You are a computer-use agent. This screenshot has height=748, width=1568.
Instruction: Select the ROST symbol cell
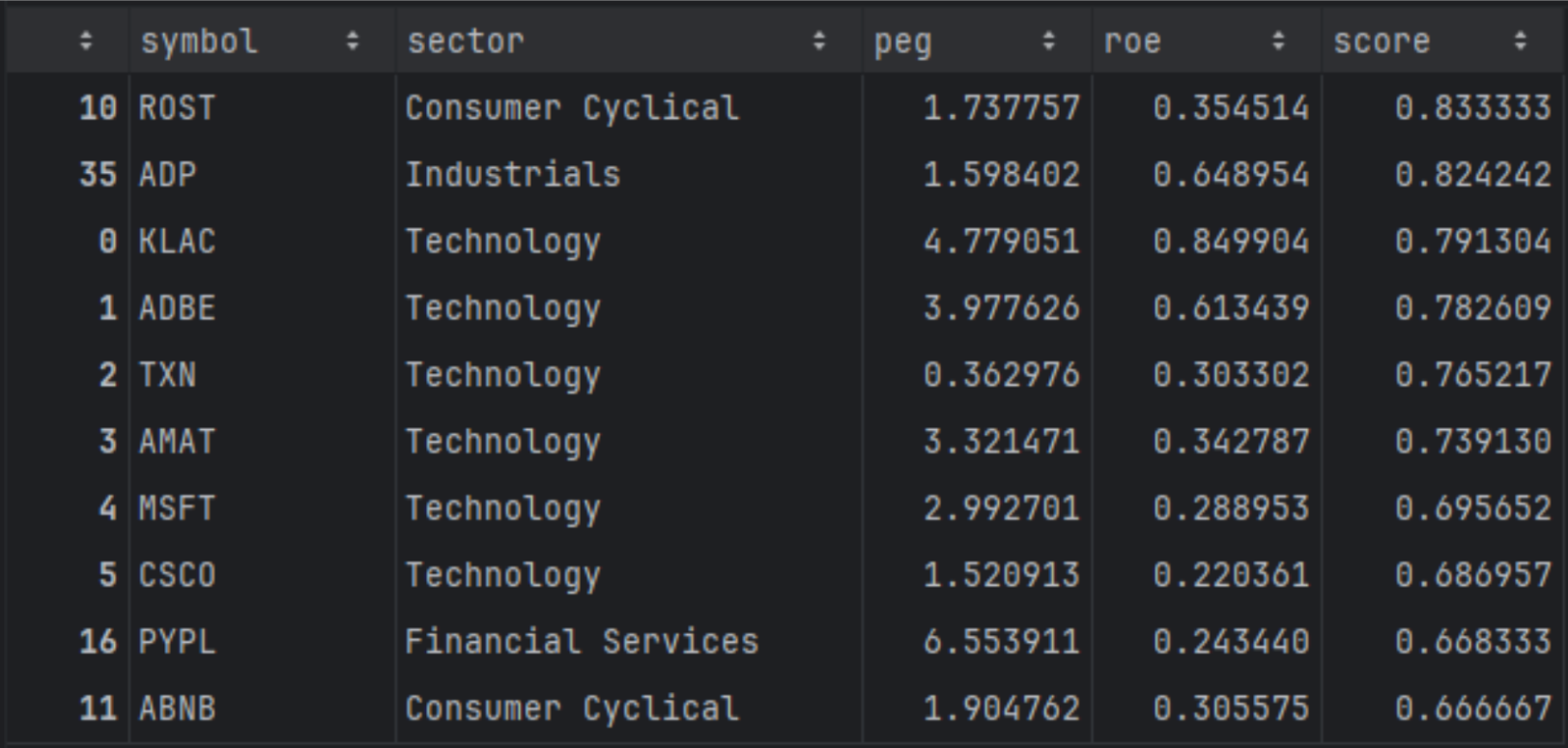click(x=177, y=107)
